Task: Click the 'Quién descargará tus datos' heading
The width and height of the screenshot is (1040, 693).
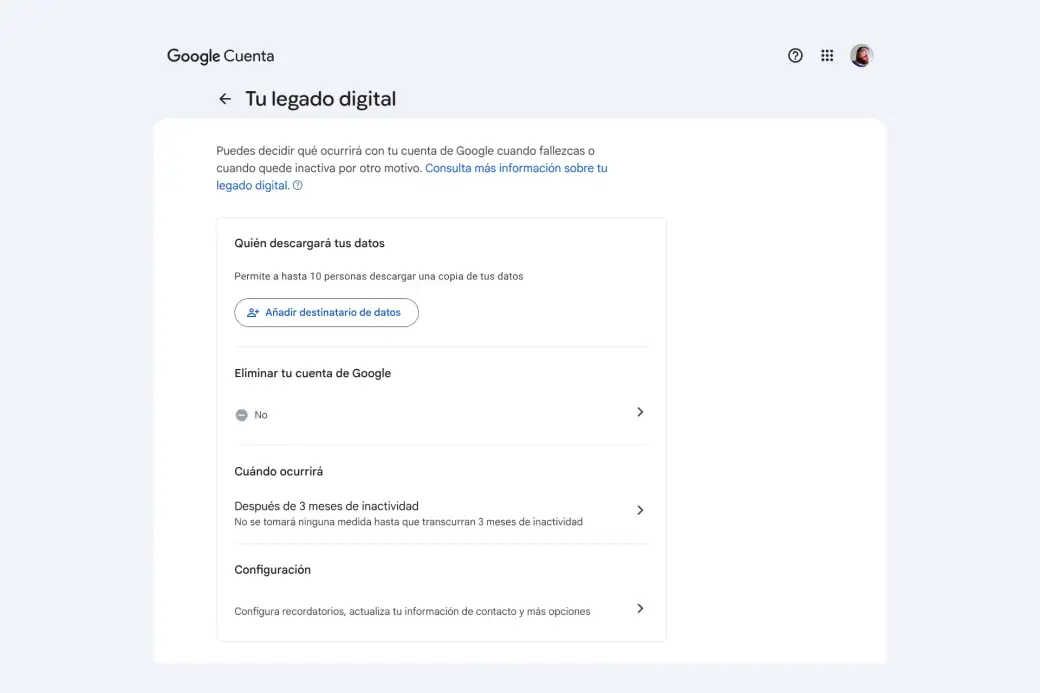Action: coord(309,243)
